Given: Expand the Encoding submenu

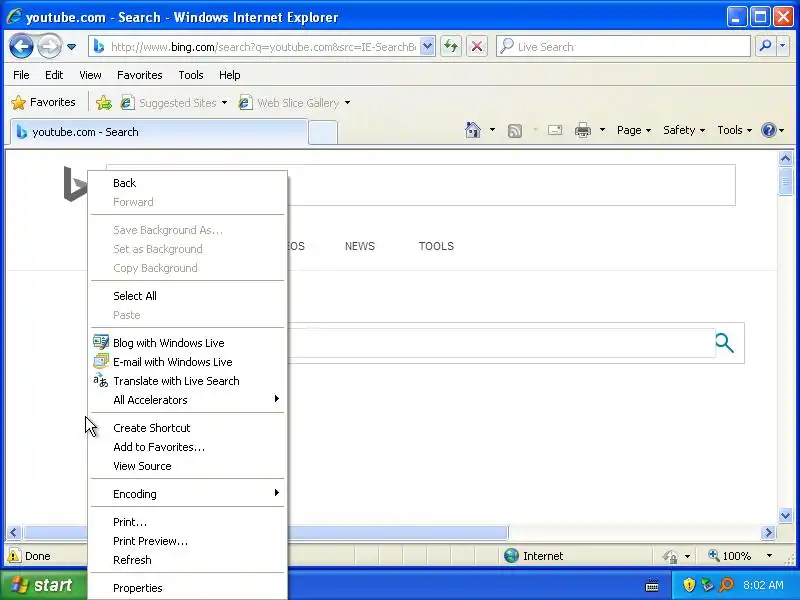Looking at the screenshot, I should [x=187, y=494].
